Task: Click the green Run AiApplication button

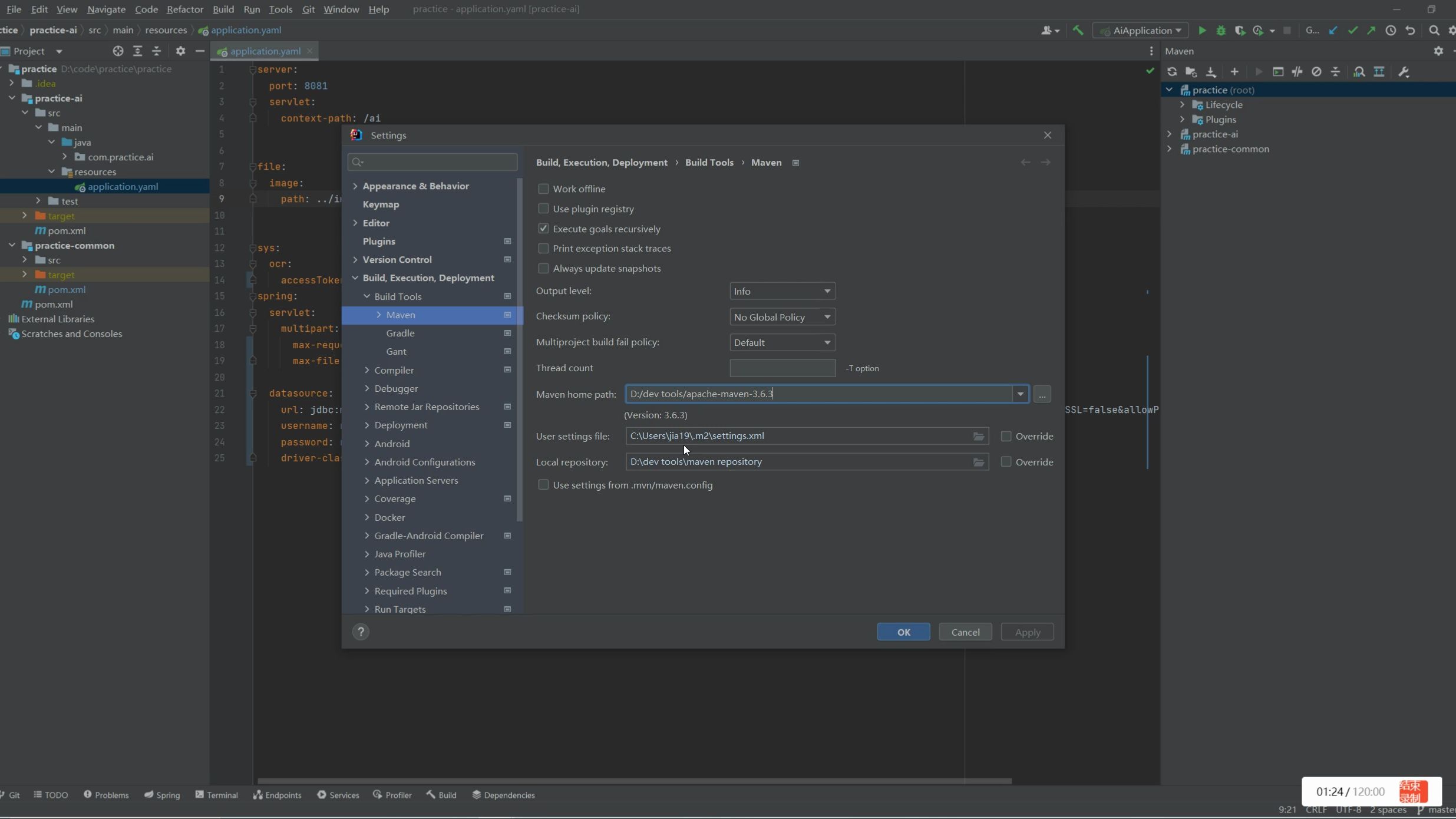Action: [1202, 31]
